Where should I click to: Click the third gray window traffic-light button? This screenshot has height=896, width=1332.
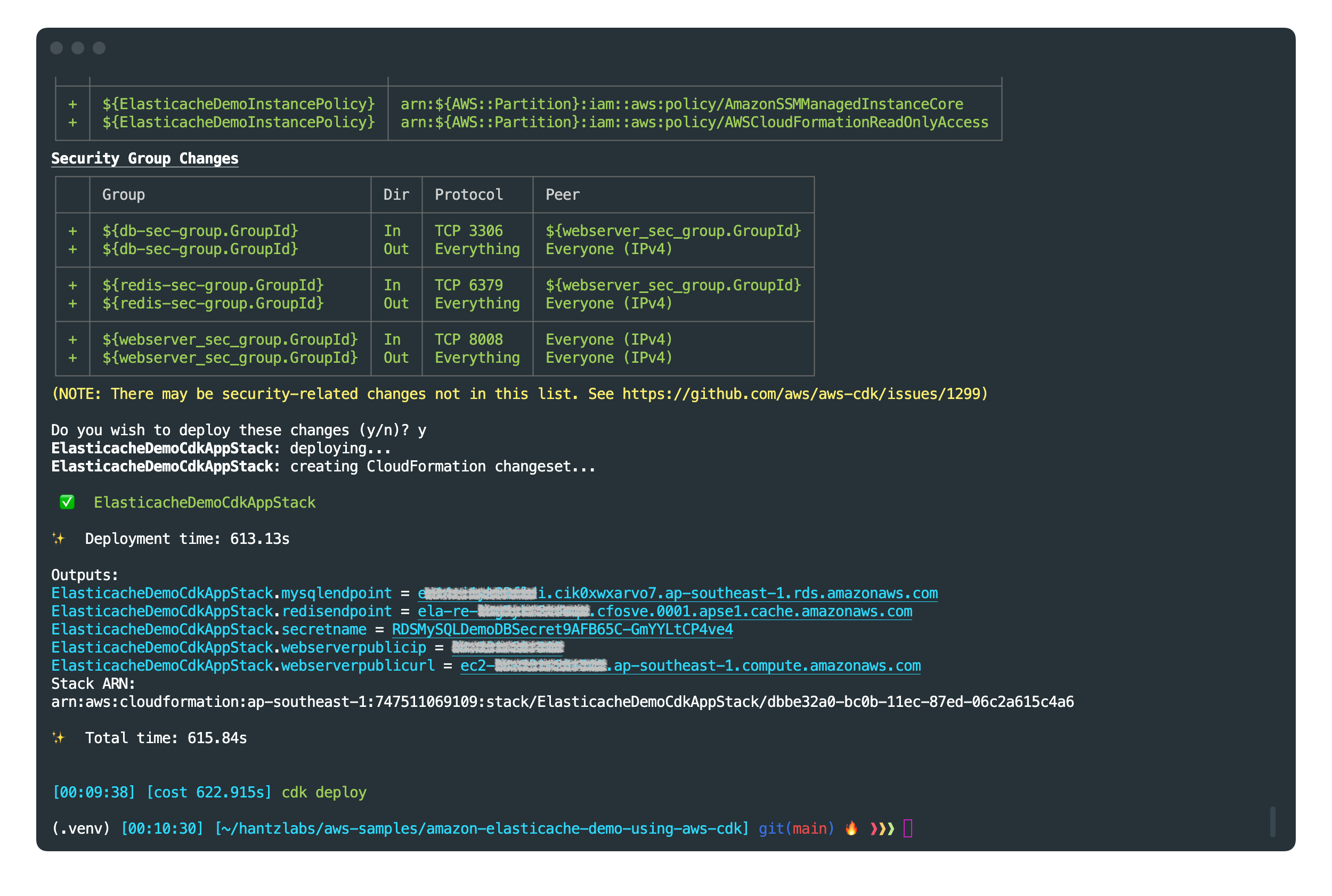click(99, 48)
